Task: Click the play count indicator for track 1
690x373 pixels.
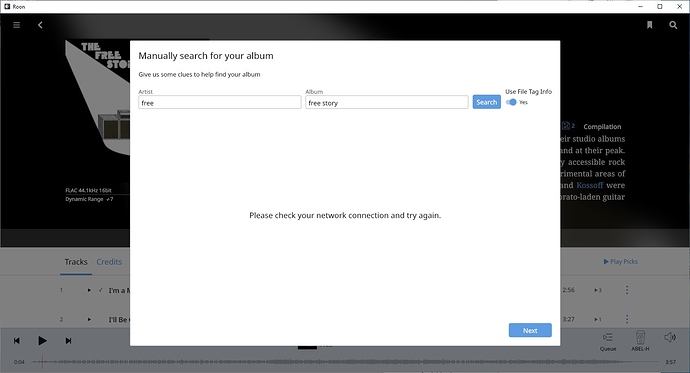Action: tap(598, 290)
